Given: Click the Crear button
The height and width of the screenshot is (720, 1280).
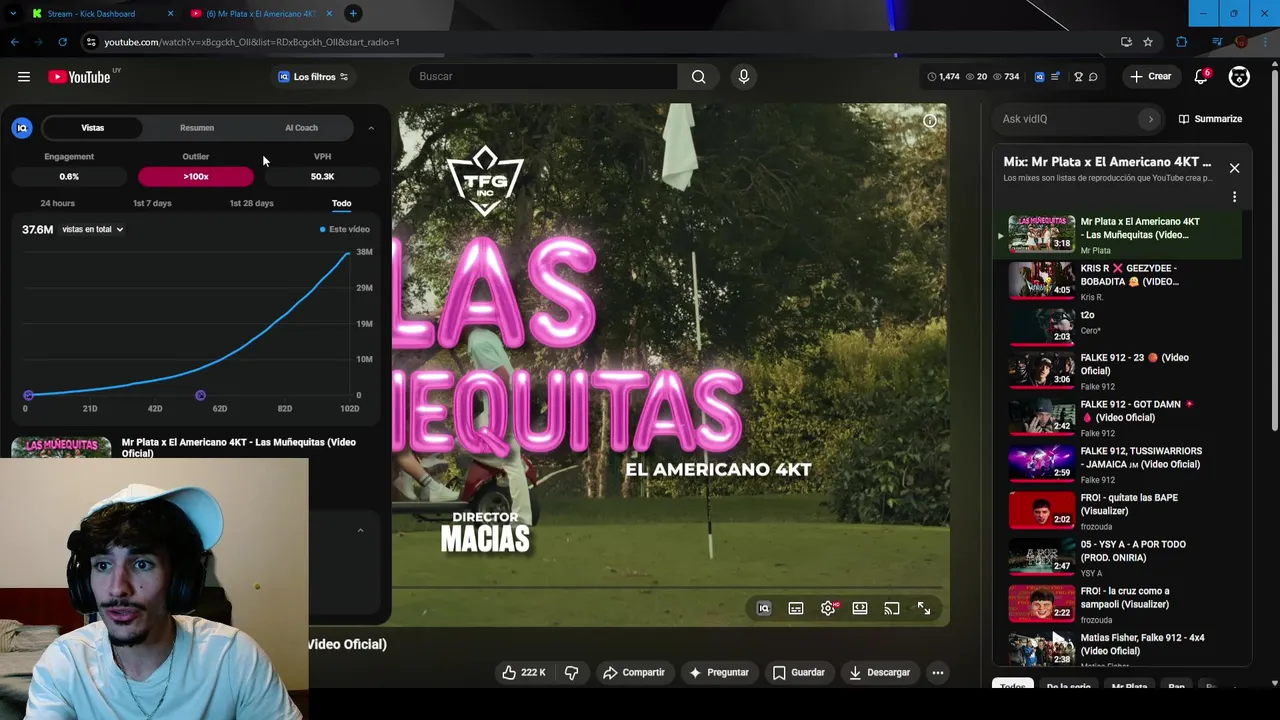Looking at the screenshot, I should 1150,77.
